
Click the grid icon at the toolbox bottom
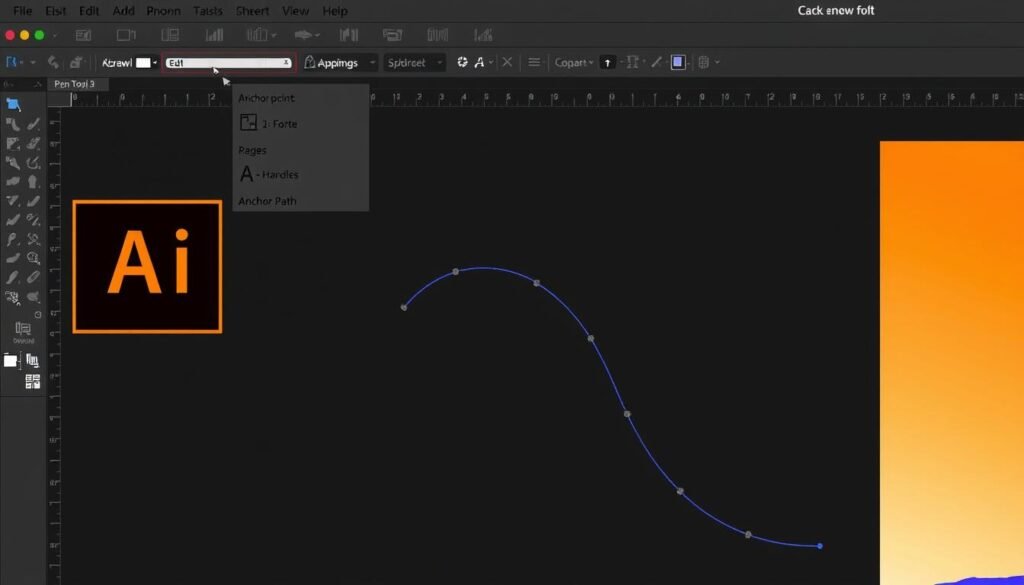point(32,382)
